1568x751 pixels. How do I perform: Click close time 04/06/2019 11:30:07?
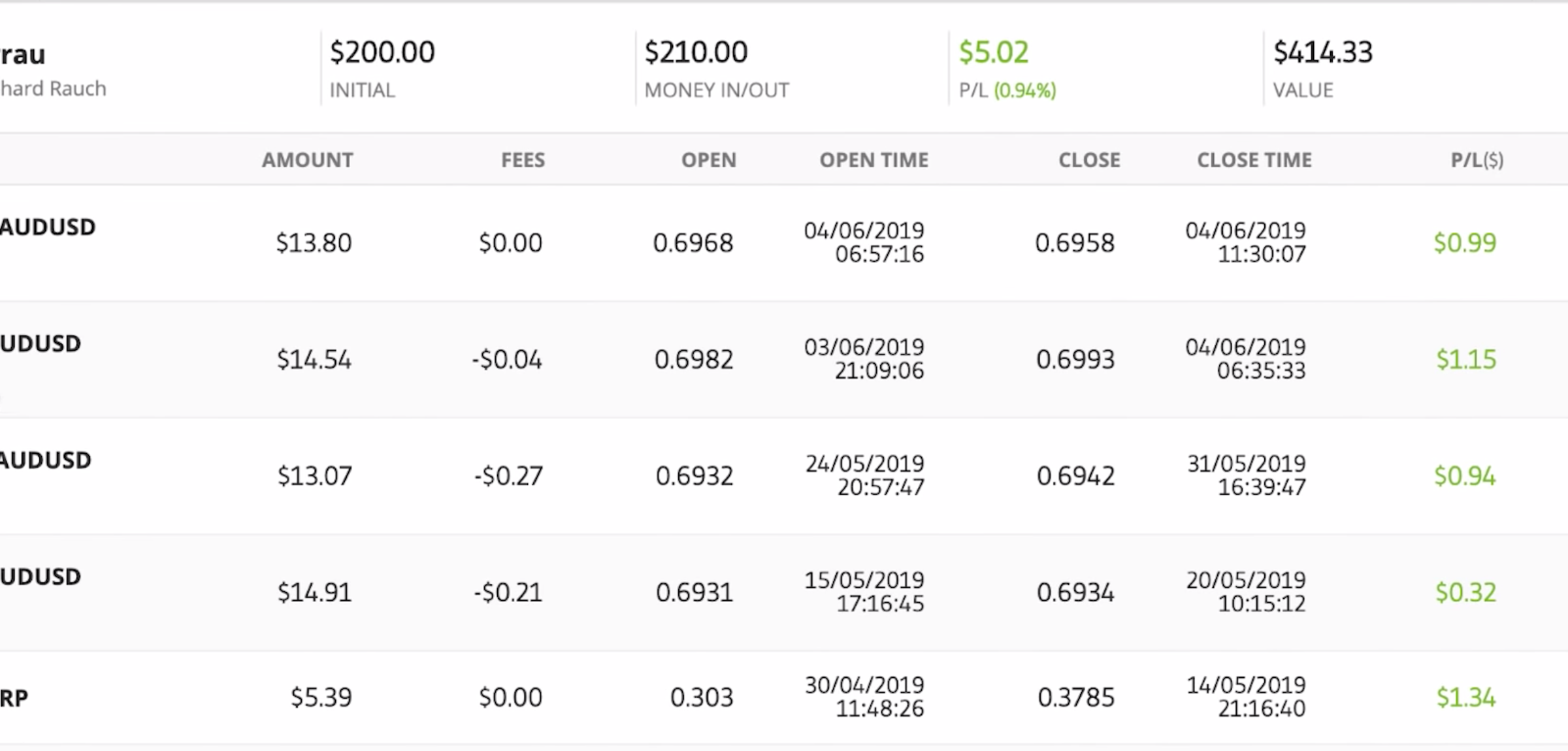point(1245,242)
